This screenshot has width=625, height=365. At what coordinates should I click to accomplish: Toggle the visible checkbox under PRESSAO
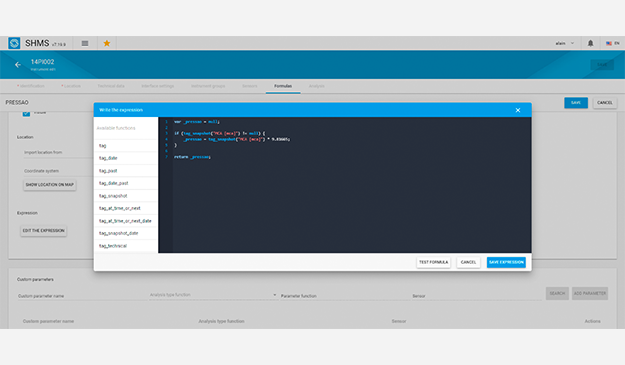[26, 114]
